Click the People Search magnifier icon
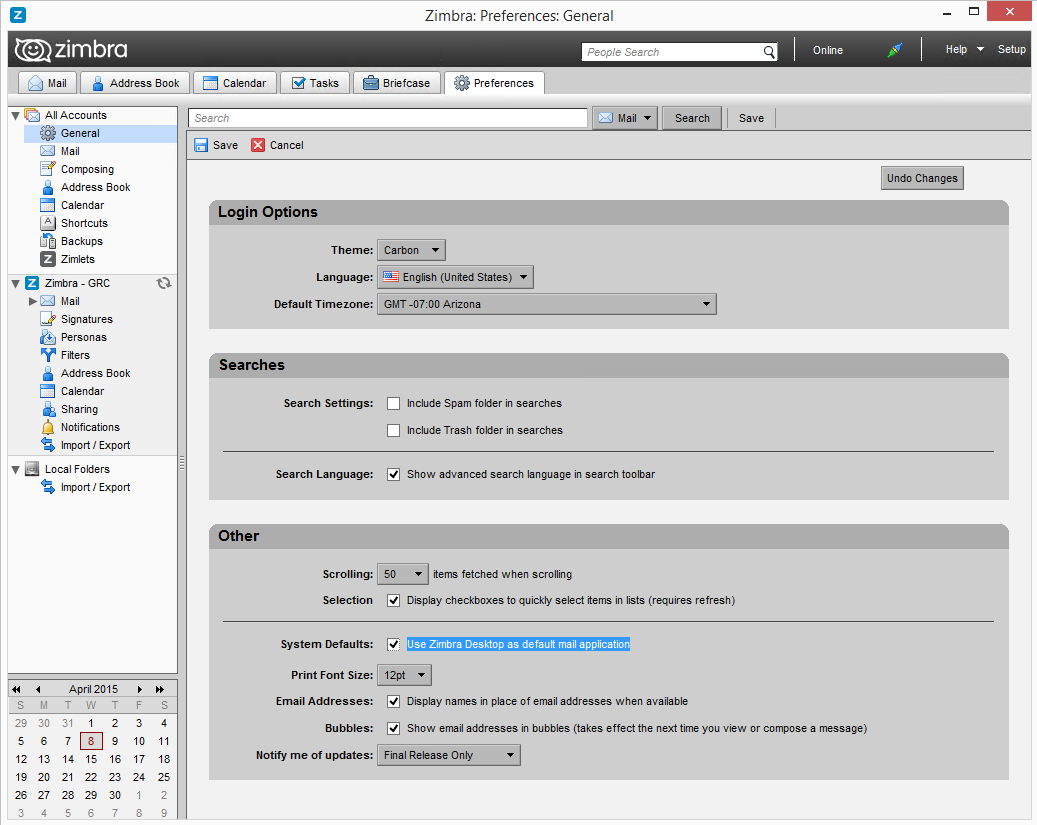 (x=768, y=52)
